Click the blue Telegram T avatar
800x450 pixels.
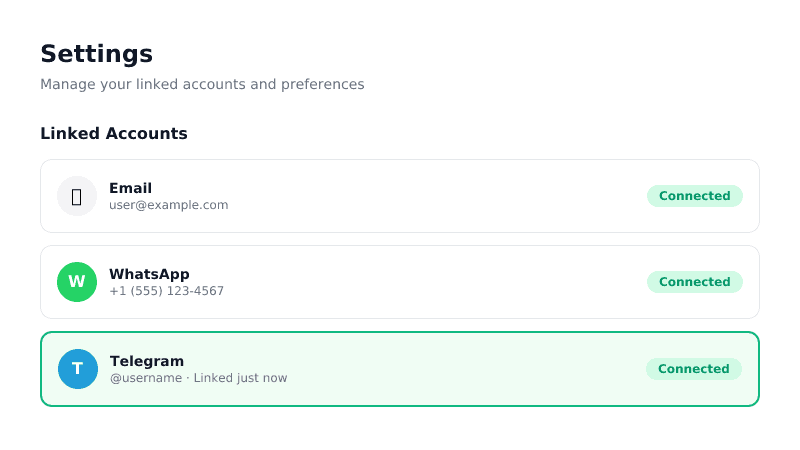pos(78,369)
